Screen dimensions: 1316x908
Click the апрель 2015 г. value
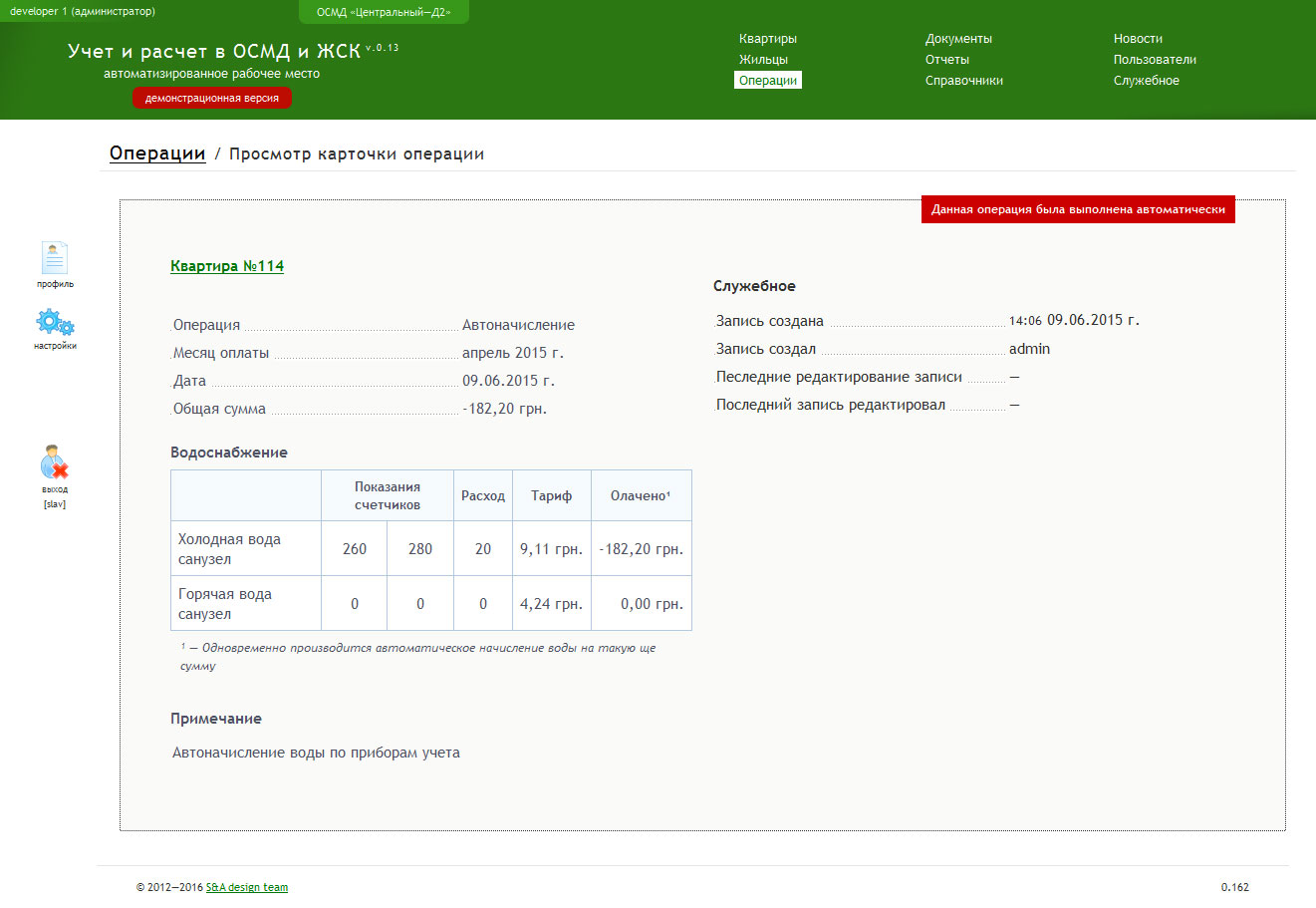[512, 353]
